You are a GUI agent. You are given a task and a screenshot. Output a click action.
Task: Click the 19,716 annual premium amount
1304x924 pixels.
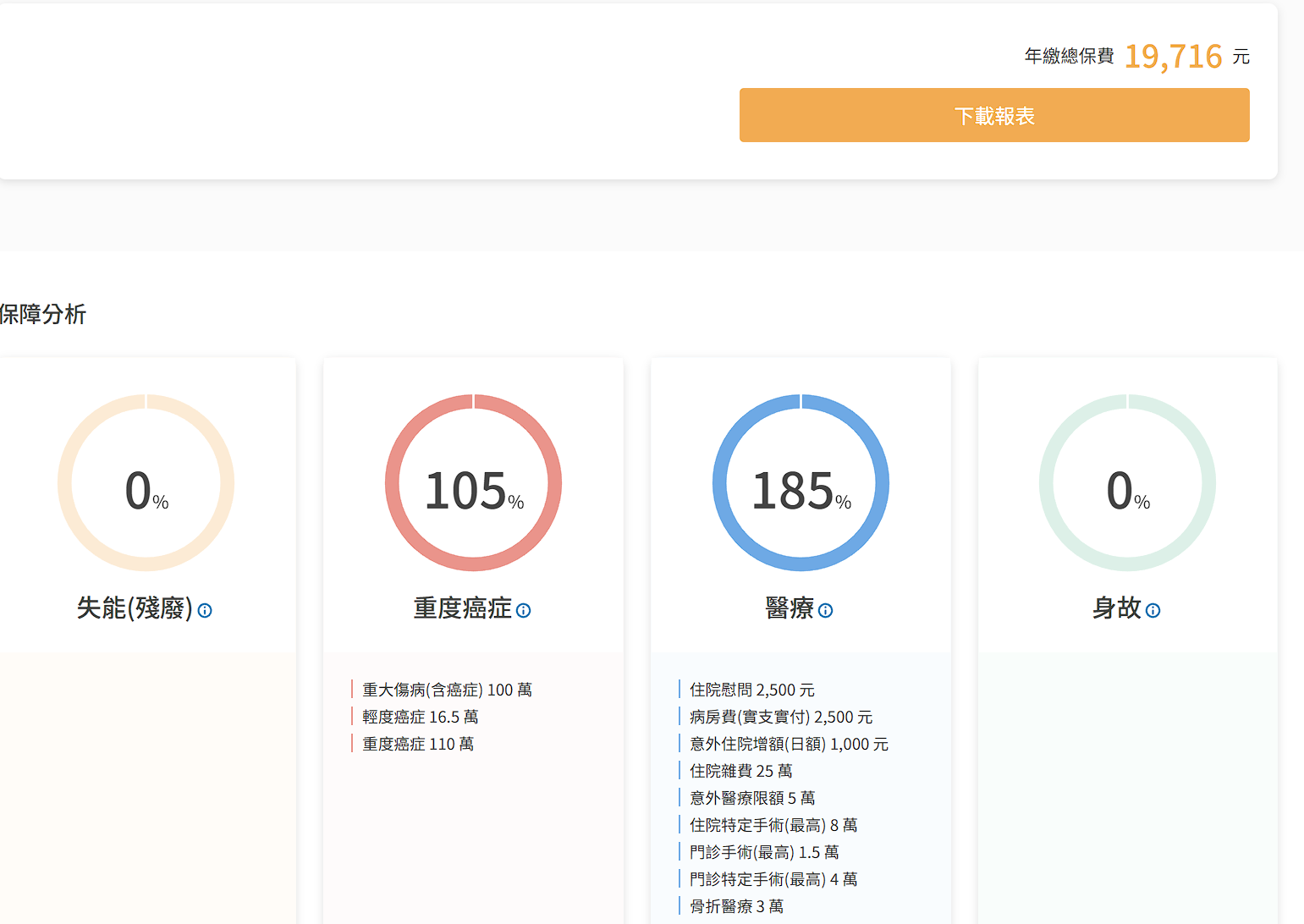pos(1173,57)
